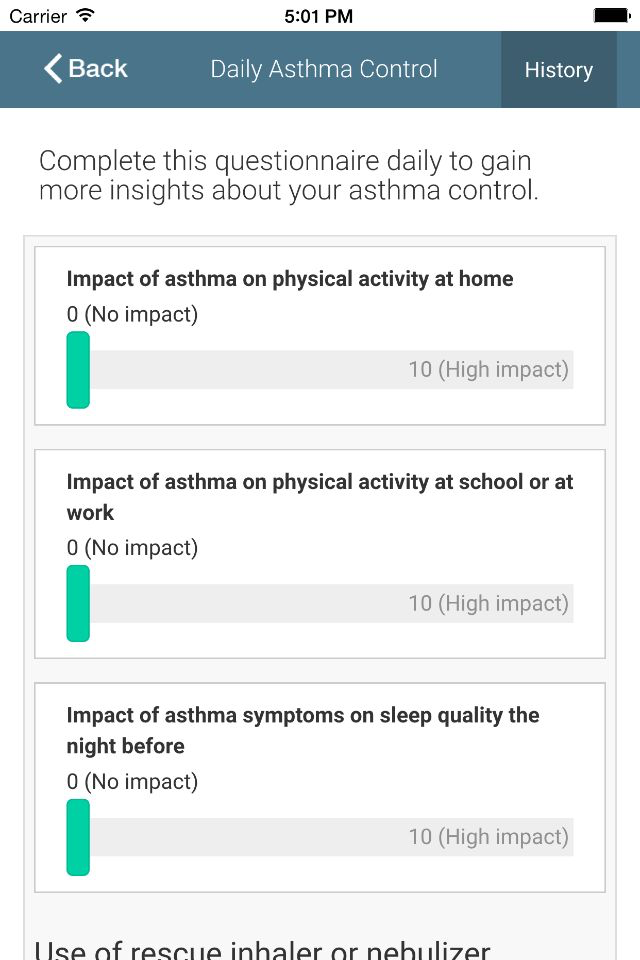Viewport: 640px width, 960px height.
Task: Tap the Back chevron arrow icon
Action: point(53,68)
